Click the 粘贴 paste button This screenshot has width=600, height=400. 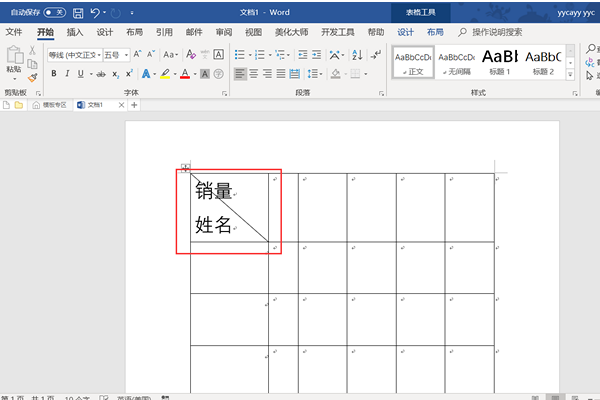click(14, 63)
